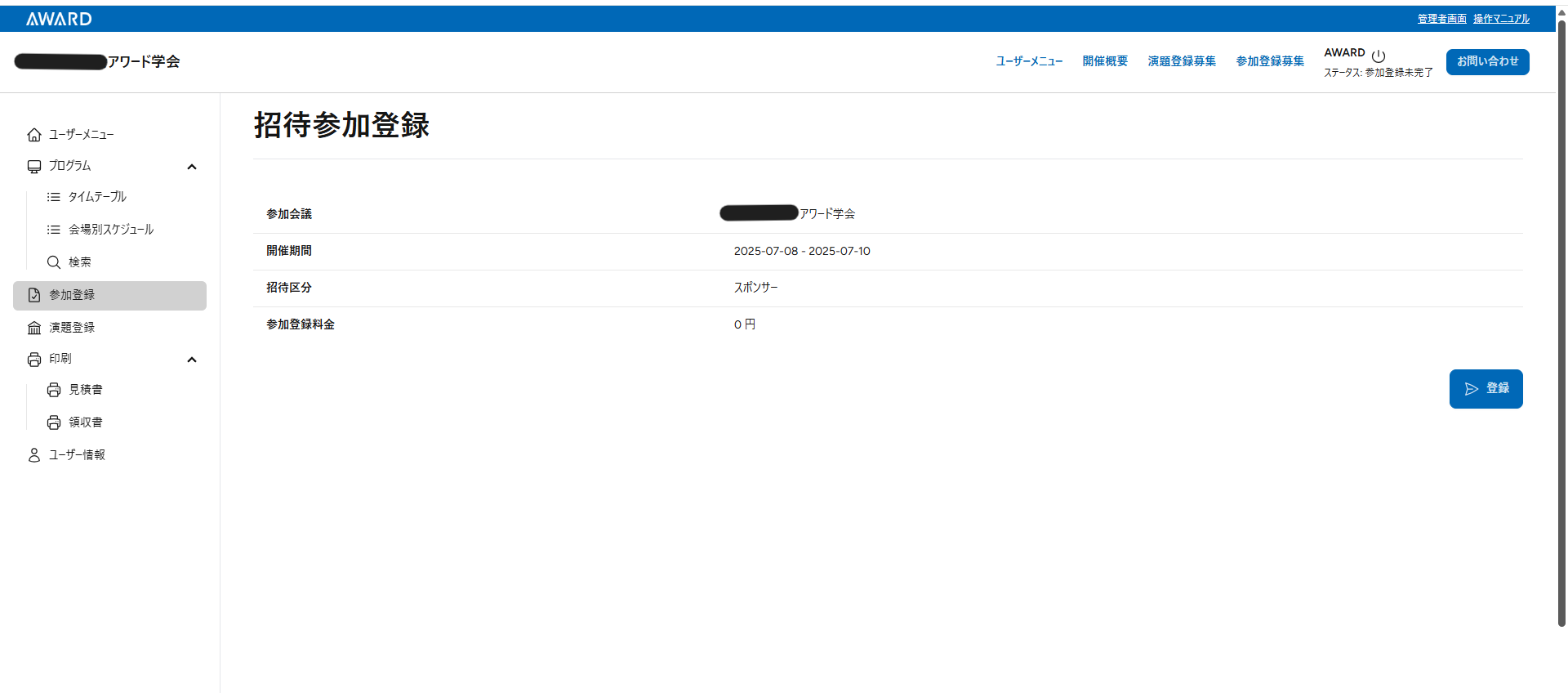Go to 演題登録募集 in the header
The image size is (1568, 693).
click(x=1182, y=61)
